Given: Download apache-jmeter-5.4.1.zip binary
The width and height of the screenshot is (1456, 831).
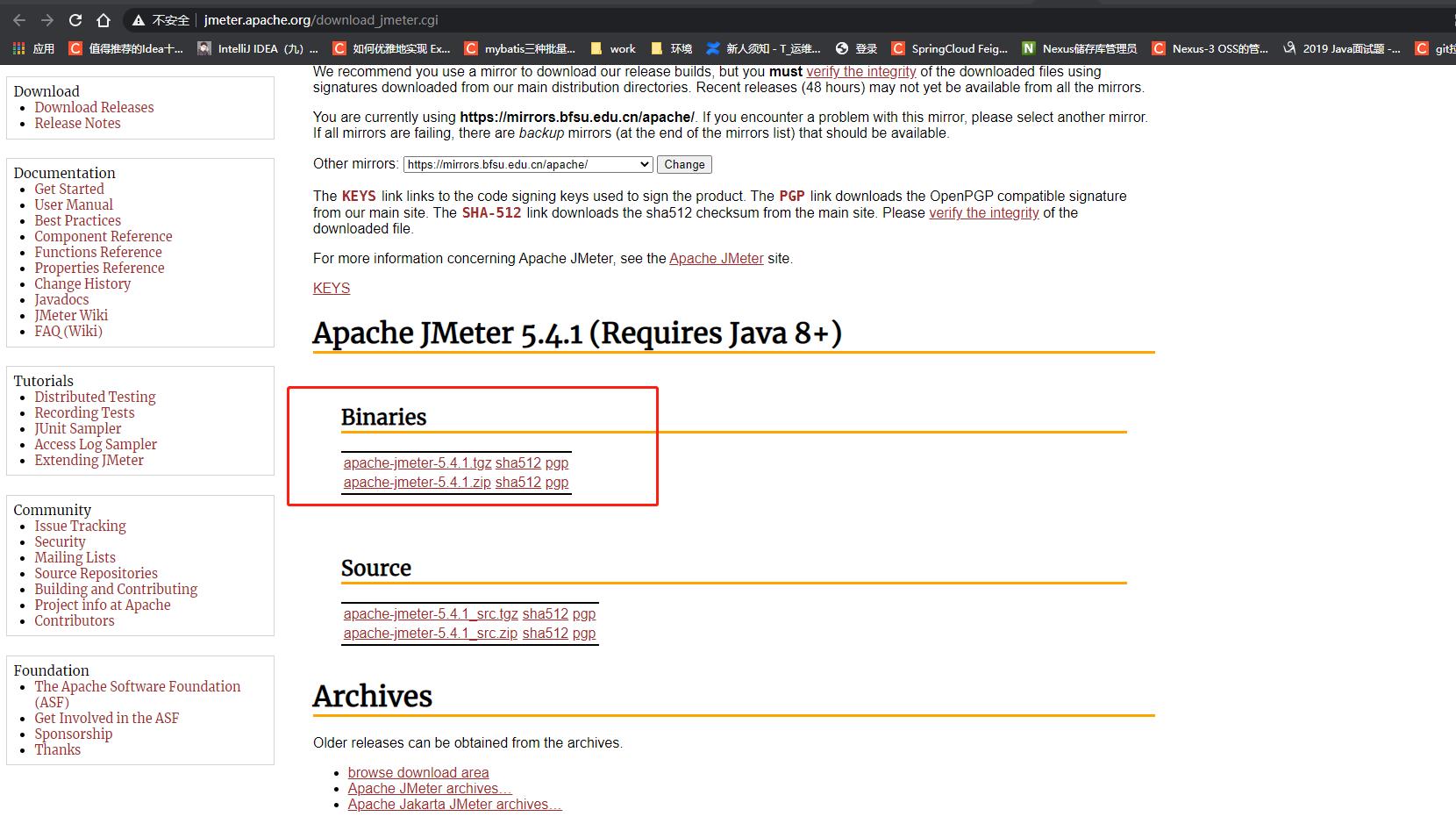Looking at the screenshot, I should pos(418,482).
